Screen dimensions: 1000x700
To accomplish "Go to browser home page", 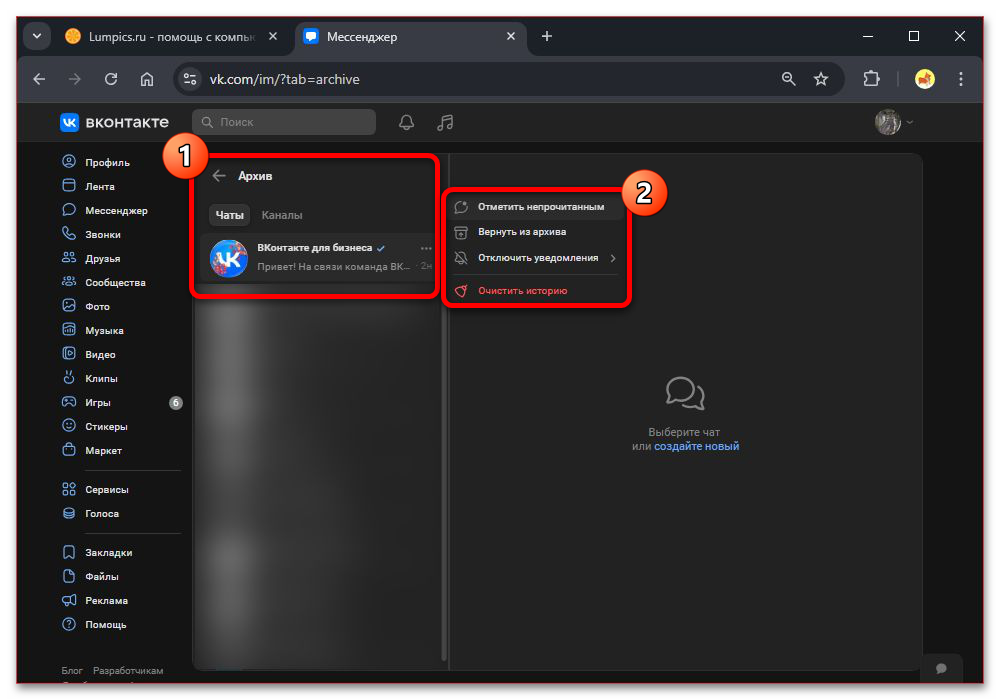I will click(147, 79).
